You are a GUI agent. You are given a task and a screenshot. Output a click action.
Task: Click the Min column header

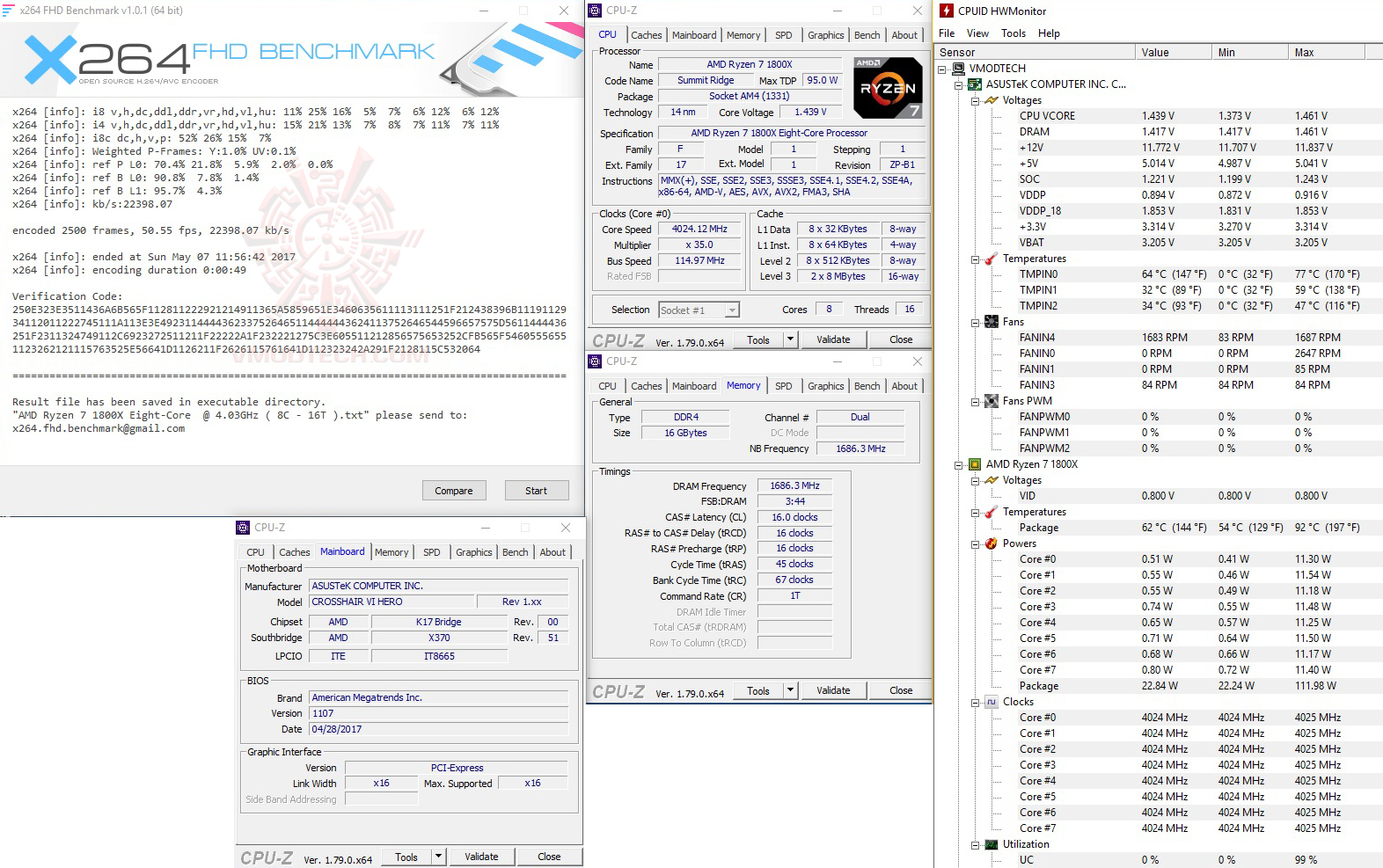tap(1249, 53)
